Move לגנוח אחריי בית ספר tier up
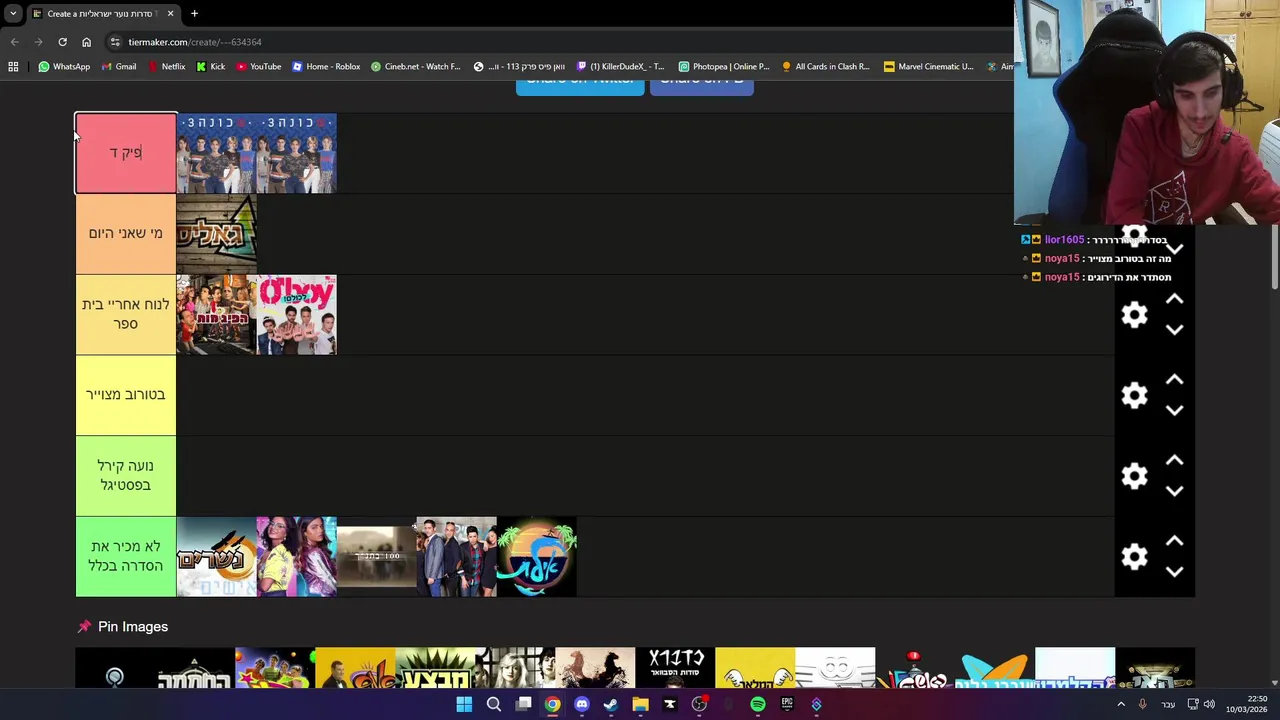 coord(1174,300)
